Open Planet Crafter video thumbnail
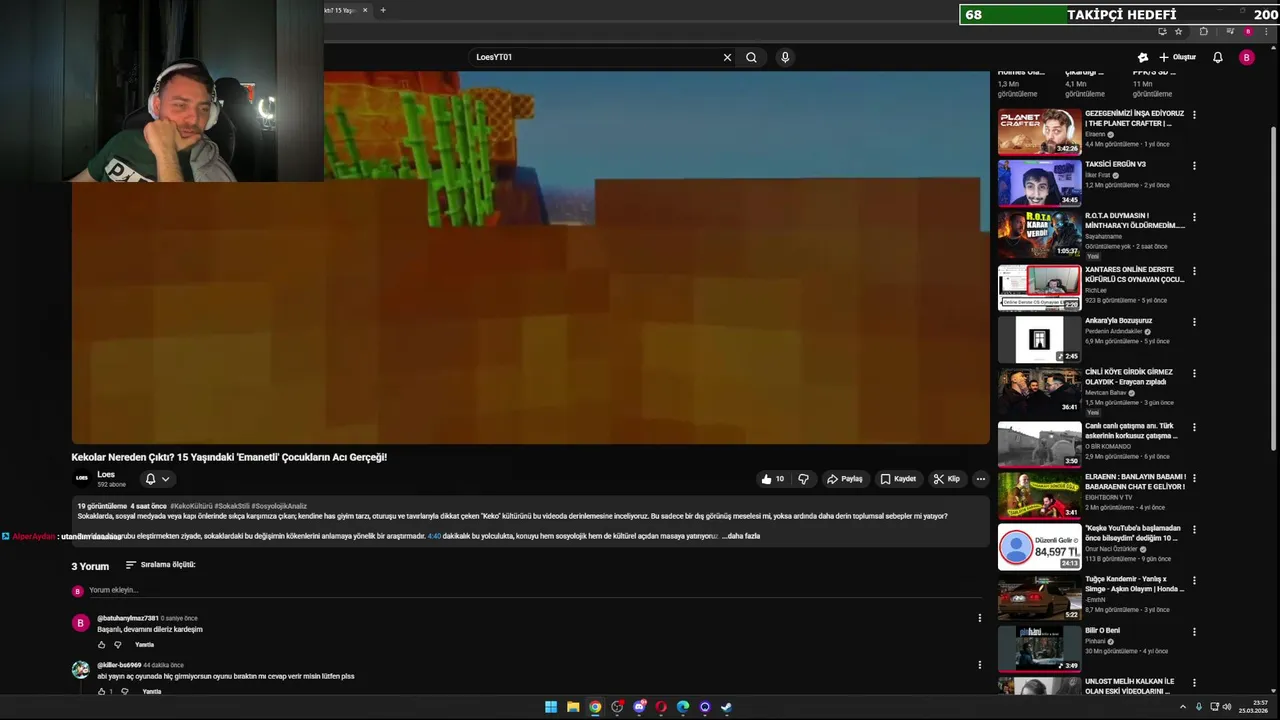Image resolution: width=1280 pixels, height=720 pixels. 1039,132
